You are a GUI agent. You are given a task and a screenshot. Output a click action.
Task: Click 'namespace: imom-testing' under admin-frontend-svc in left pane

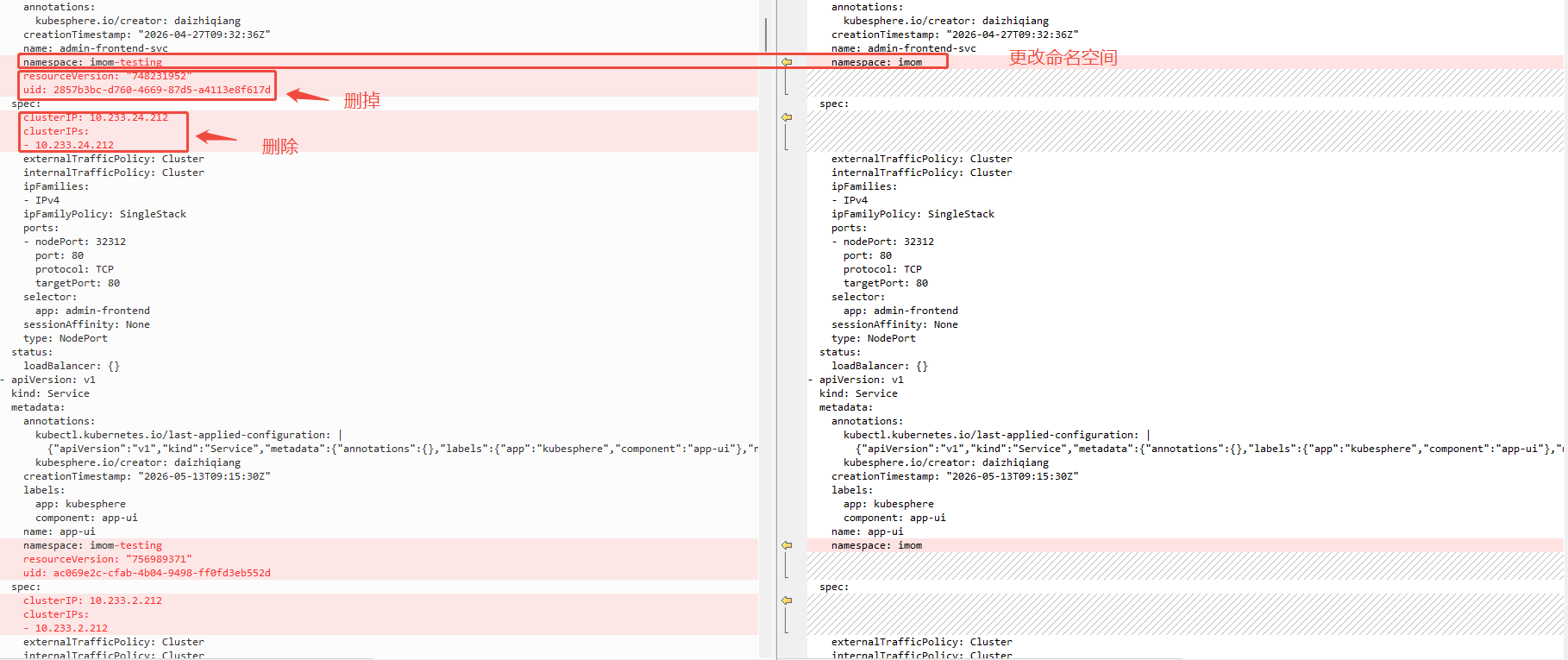(92, 62)
